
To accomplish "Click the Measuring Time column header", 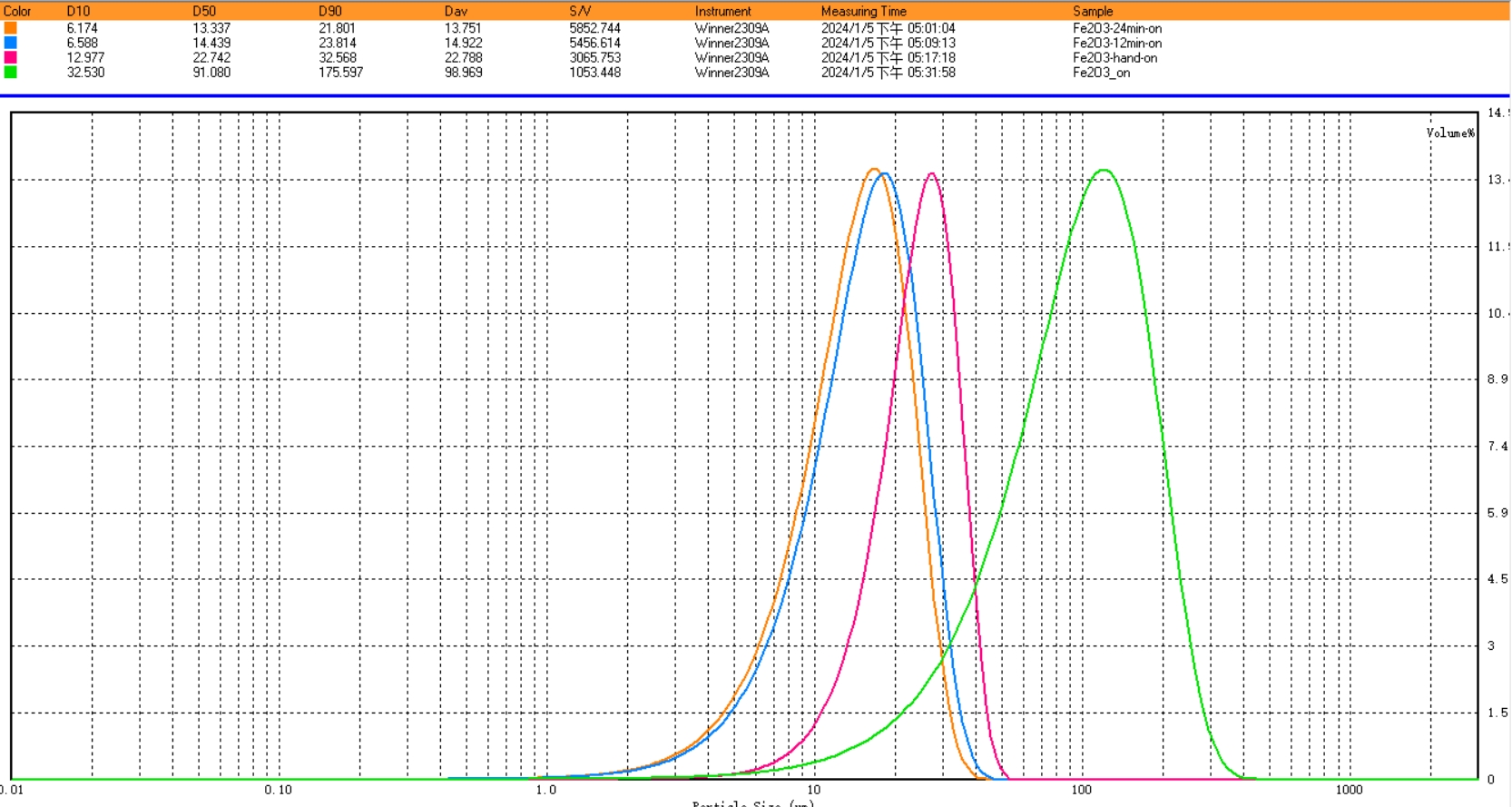I will tap(863, 11).
